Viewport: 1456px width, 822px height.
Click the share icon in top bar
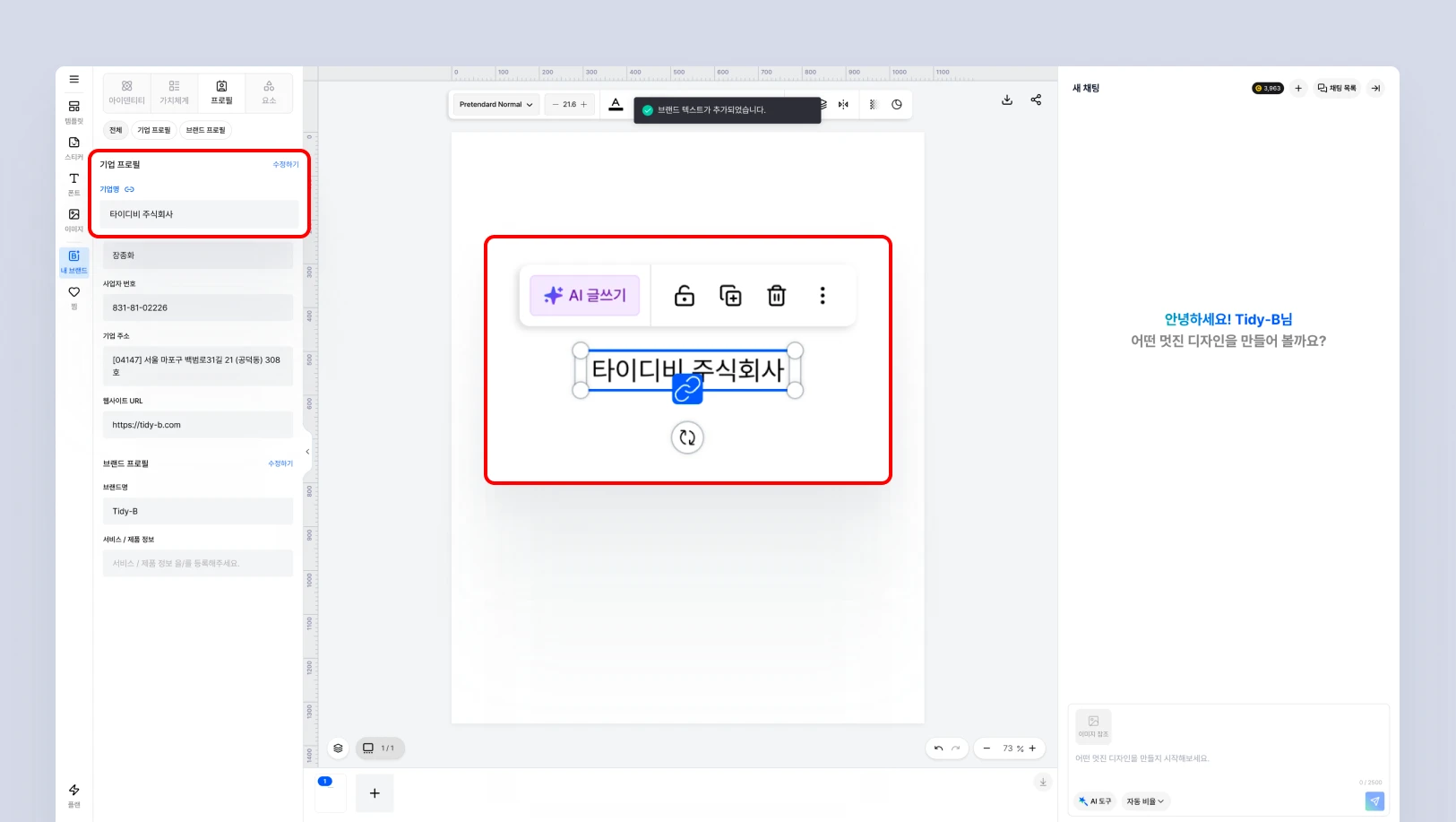coord(1036,100)
